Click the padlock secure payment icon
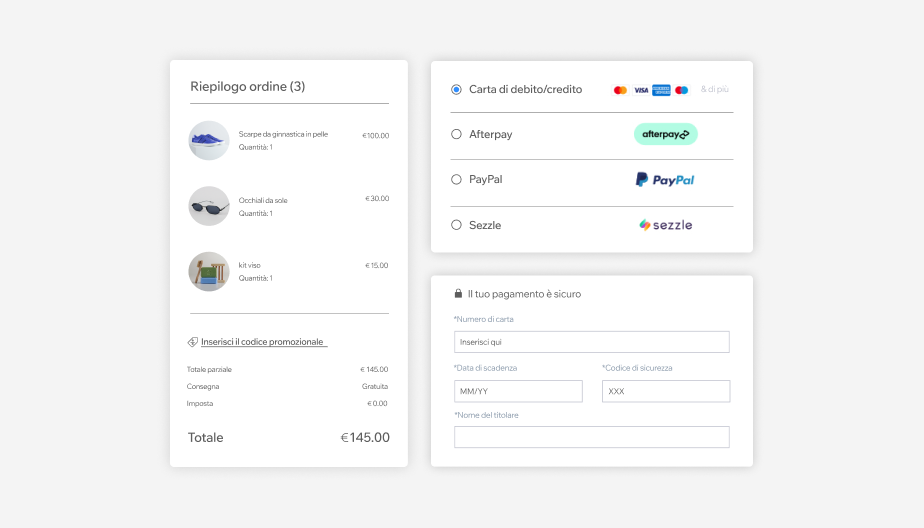Screen dimensions: 924x528 (x=458, y=293)
